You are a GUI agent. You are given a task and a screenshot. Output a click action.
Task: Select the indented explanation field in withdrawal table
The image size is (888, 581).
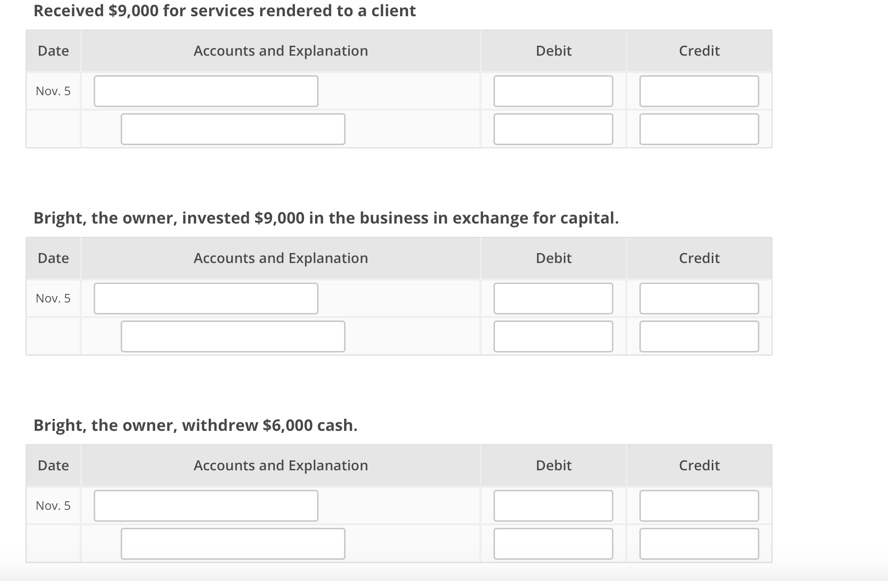point(233,543)
